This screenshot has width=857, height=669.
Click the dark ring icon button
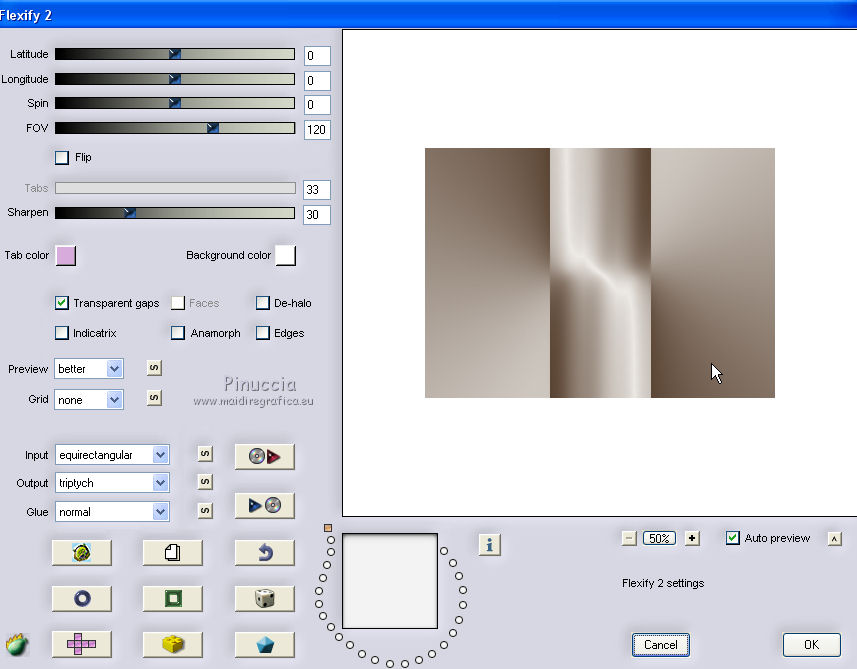point(81,598)
